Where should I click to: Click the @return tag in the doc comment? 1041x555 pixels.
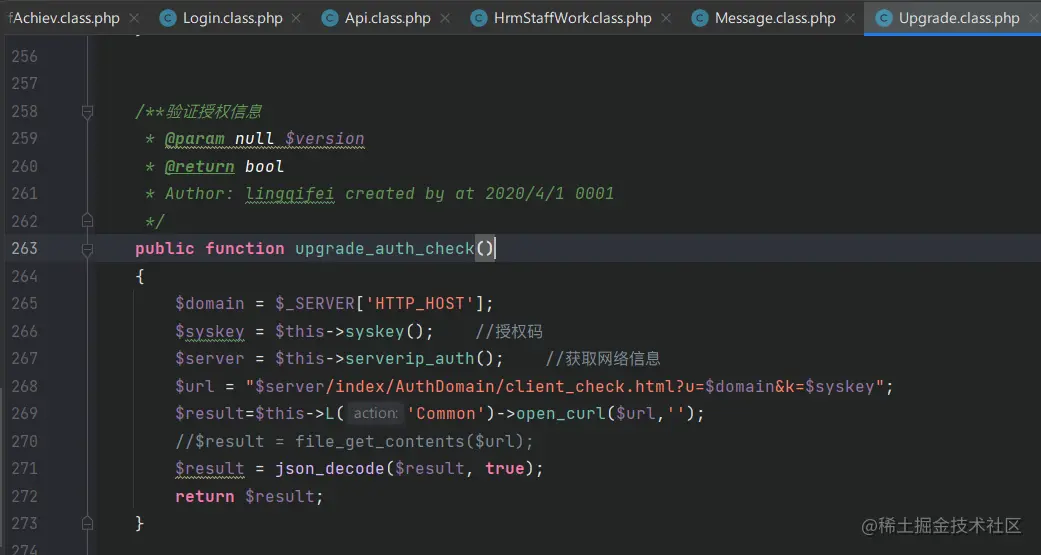tap(199, 166)
